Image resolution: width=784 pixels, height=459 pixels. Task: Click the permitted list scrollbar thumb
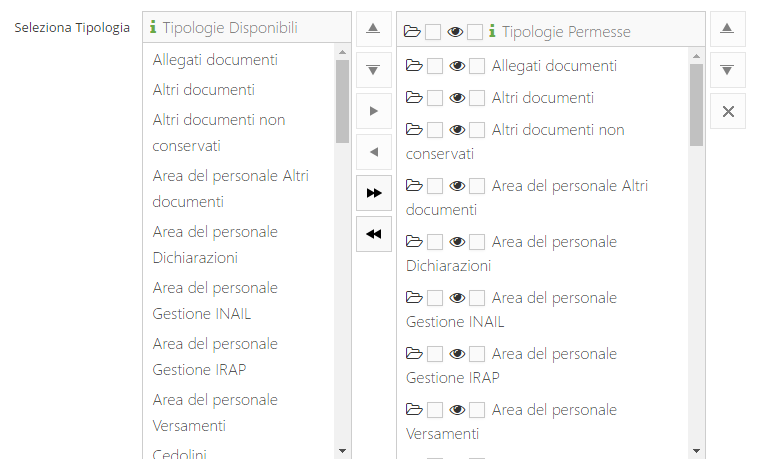(696, 105)
